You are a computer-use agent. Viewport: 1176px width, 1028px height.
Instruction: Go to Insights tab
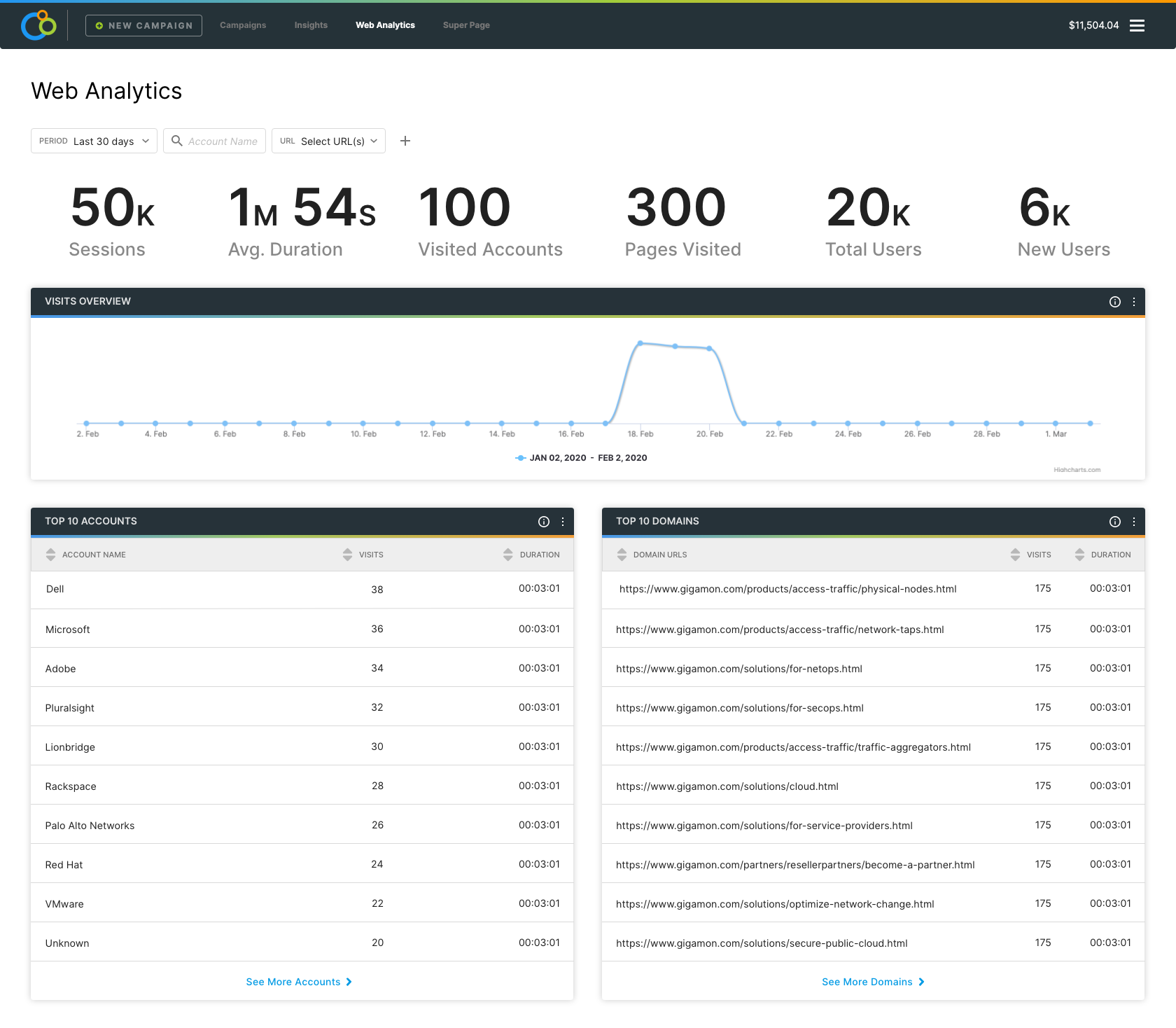(x=311, y=25)
